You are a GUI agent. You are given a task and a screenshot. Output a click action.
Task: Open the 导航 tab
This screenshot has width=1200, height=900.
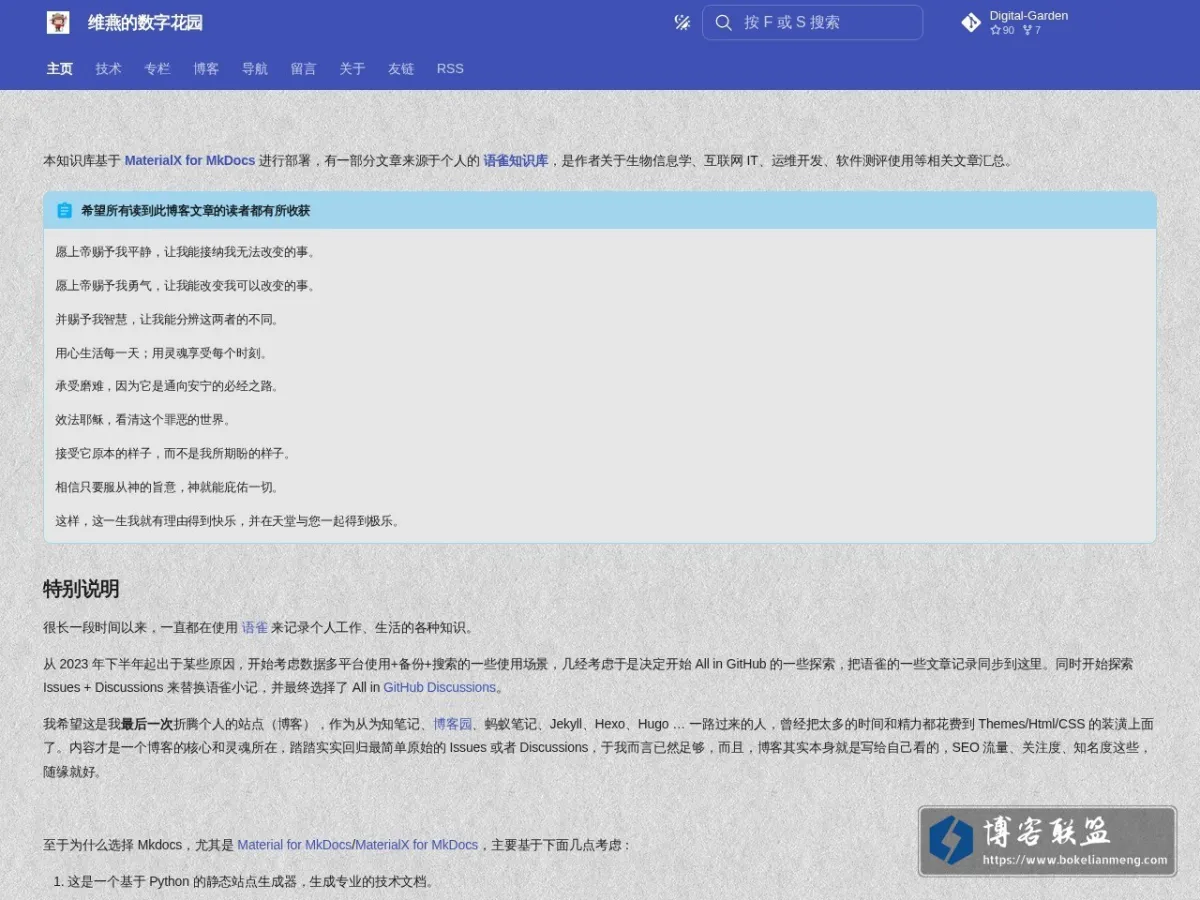255,68
